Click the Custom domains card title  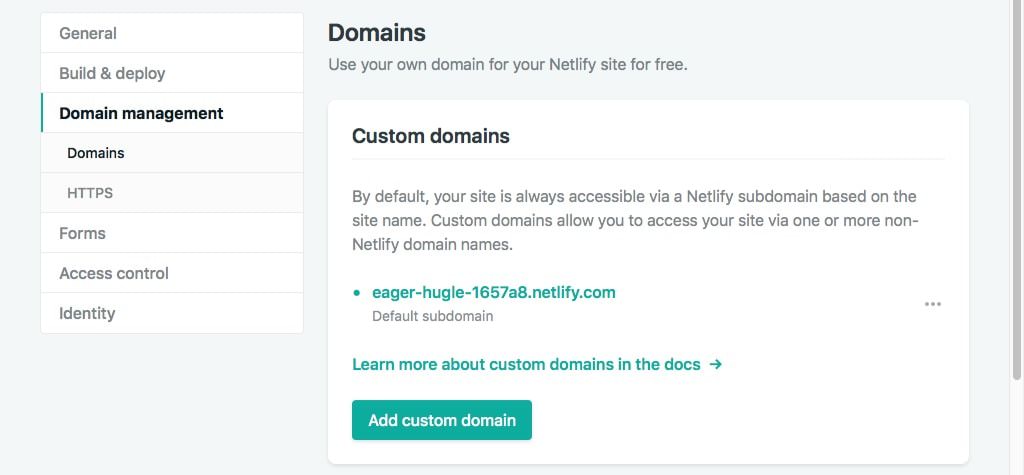(x=431, y=136)
